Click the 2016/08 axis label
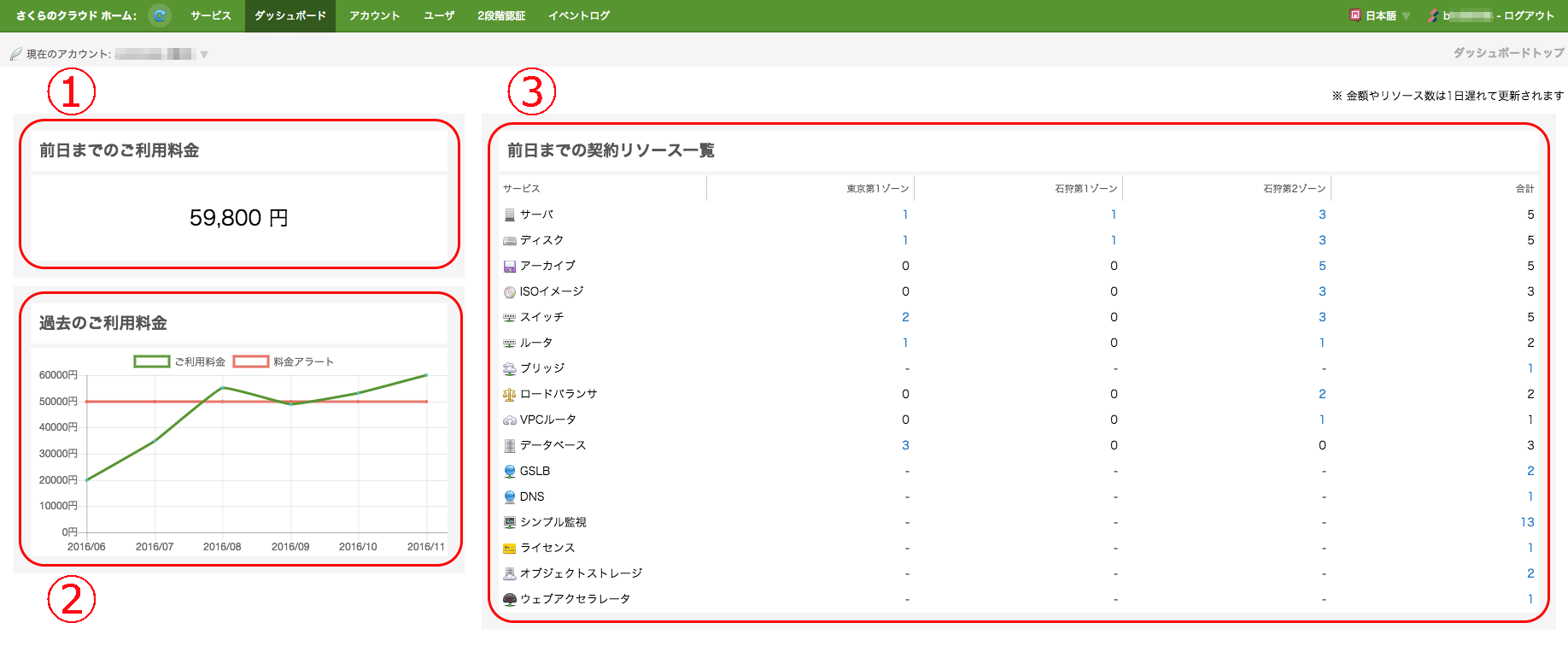 222,547
